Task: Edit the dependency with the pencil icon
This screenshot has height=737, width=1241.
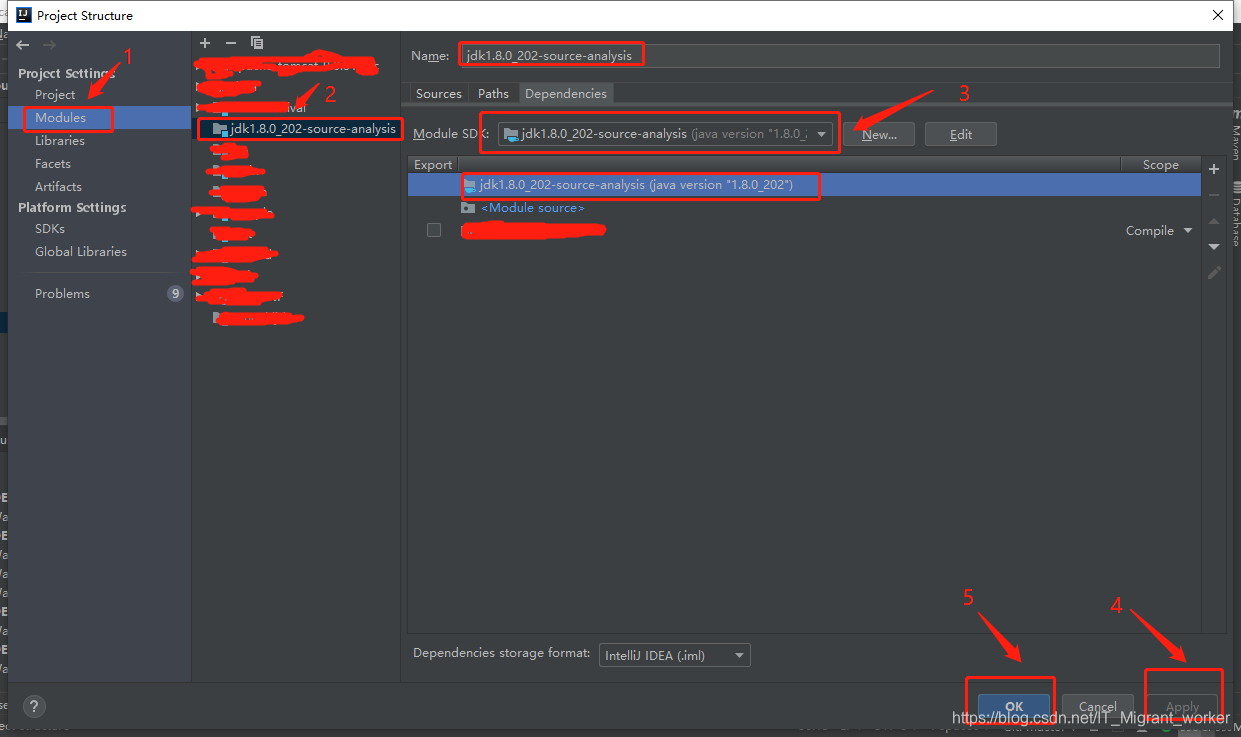Action: click(1214, 272)
